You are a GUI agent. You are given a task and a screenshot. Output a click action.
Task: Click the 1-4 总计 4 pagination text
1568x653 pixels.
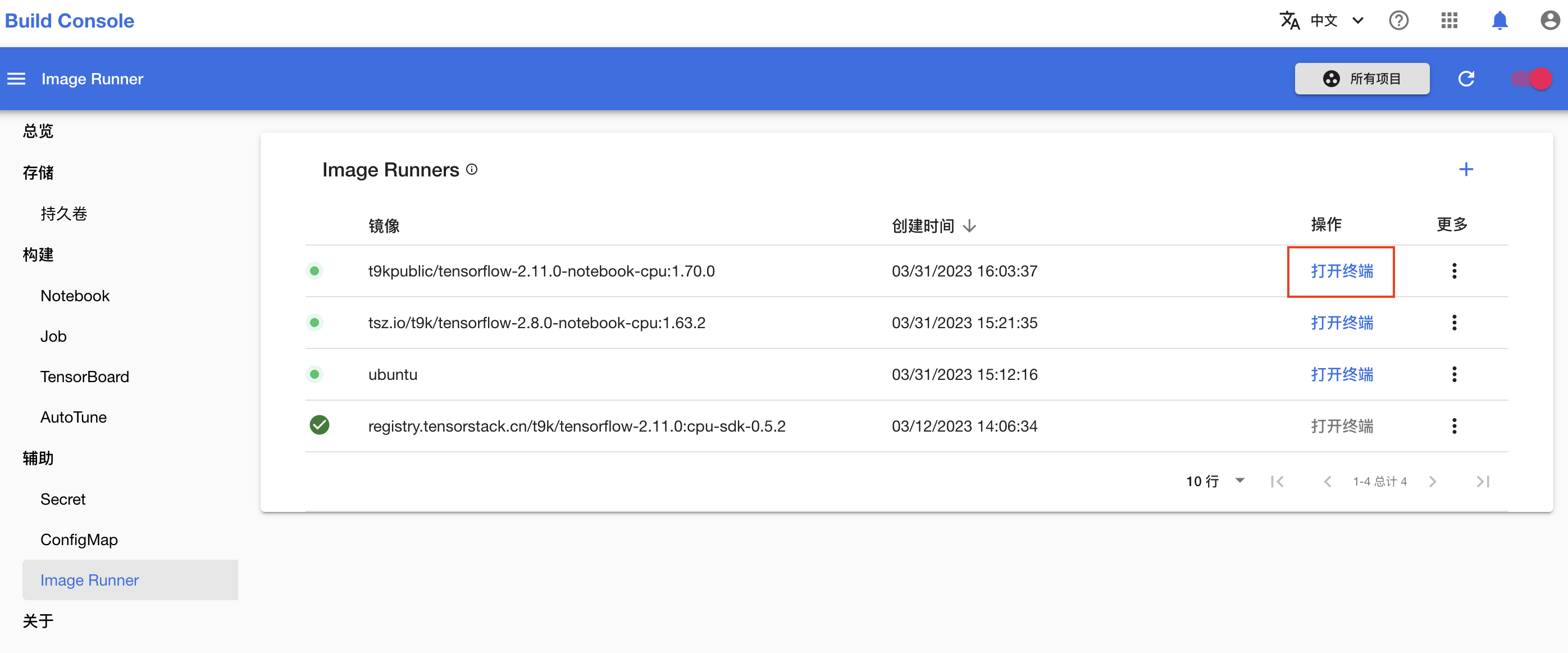click(x=1380, y=481)
